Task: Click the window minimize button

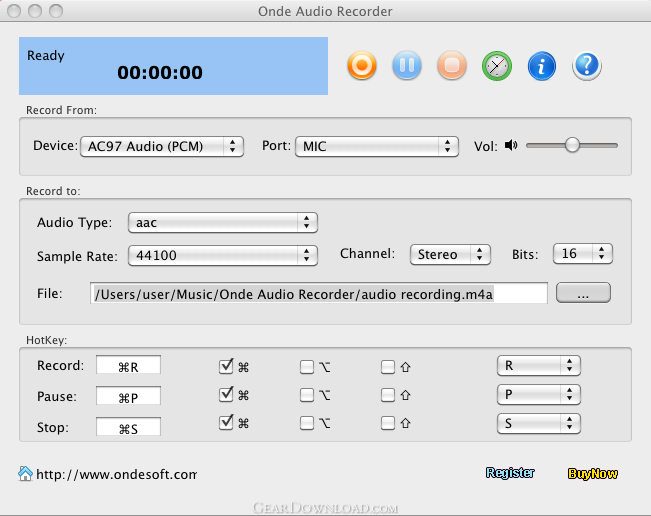Action: pyautogui.click(x=35, y=11)
